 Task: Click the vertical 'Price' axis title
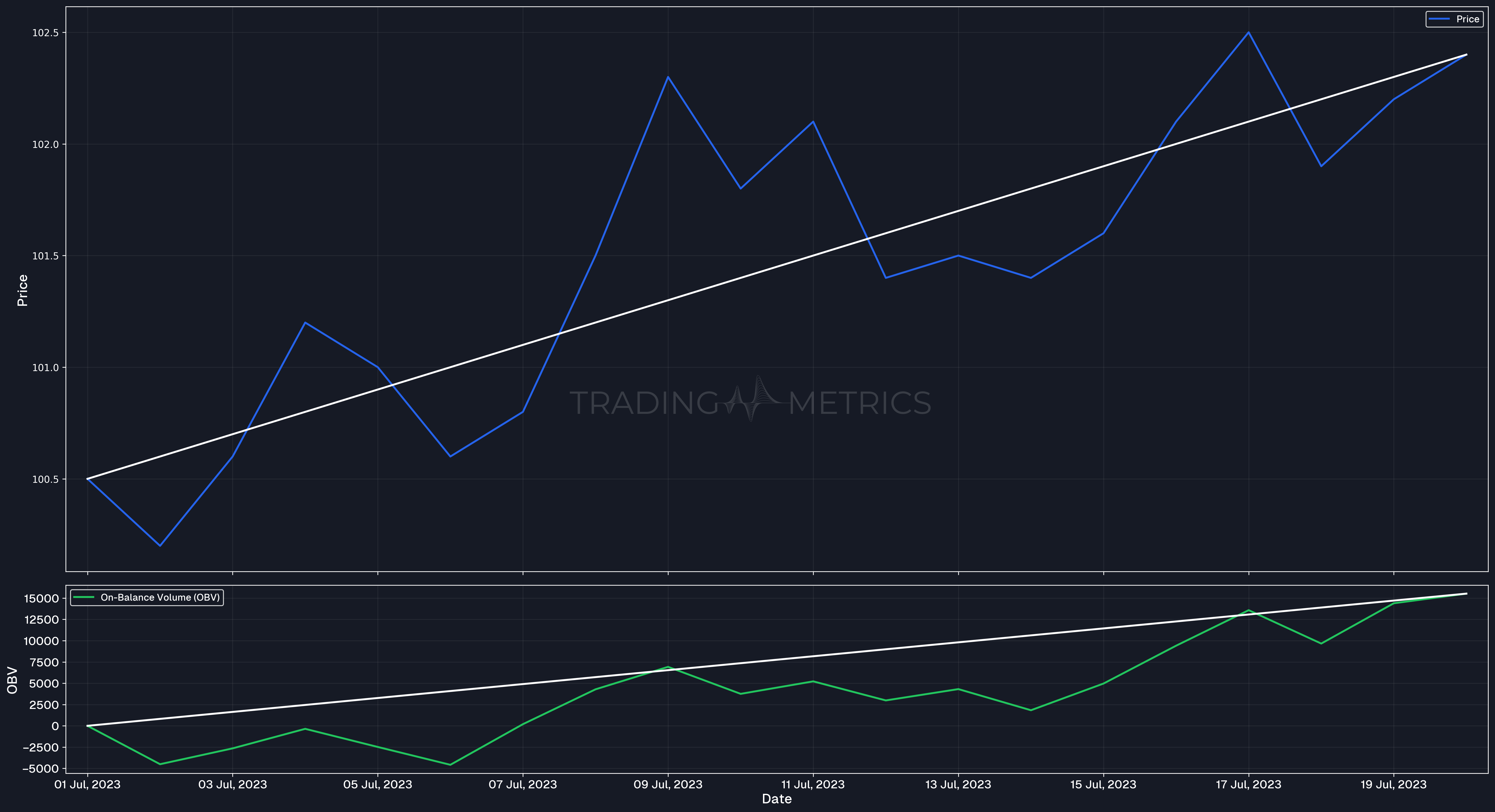point(23,290)
